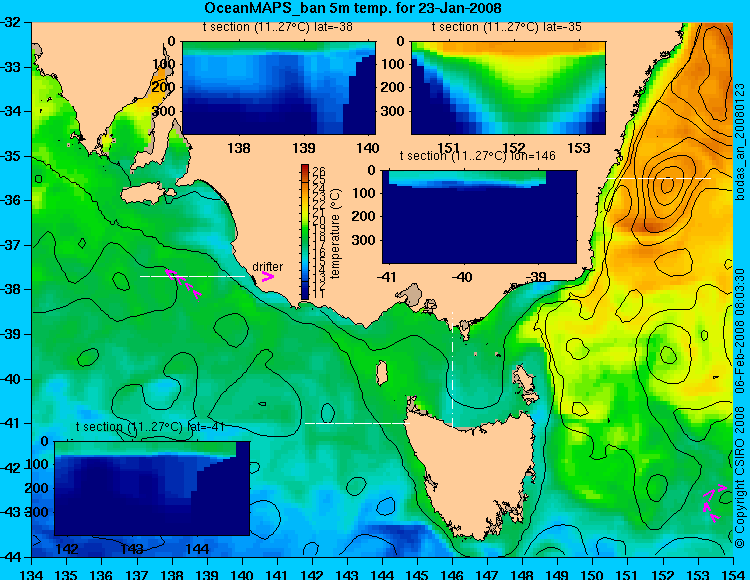Image resolution: width=750 pixels, height=580 pixels.
Task: Click the magenta drifter arrows on the lat -38 line
Action: click(x=183, y=284)
